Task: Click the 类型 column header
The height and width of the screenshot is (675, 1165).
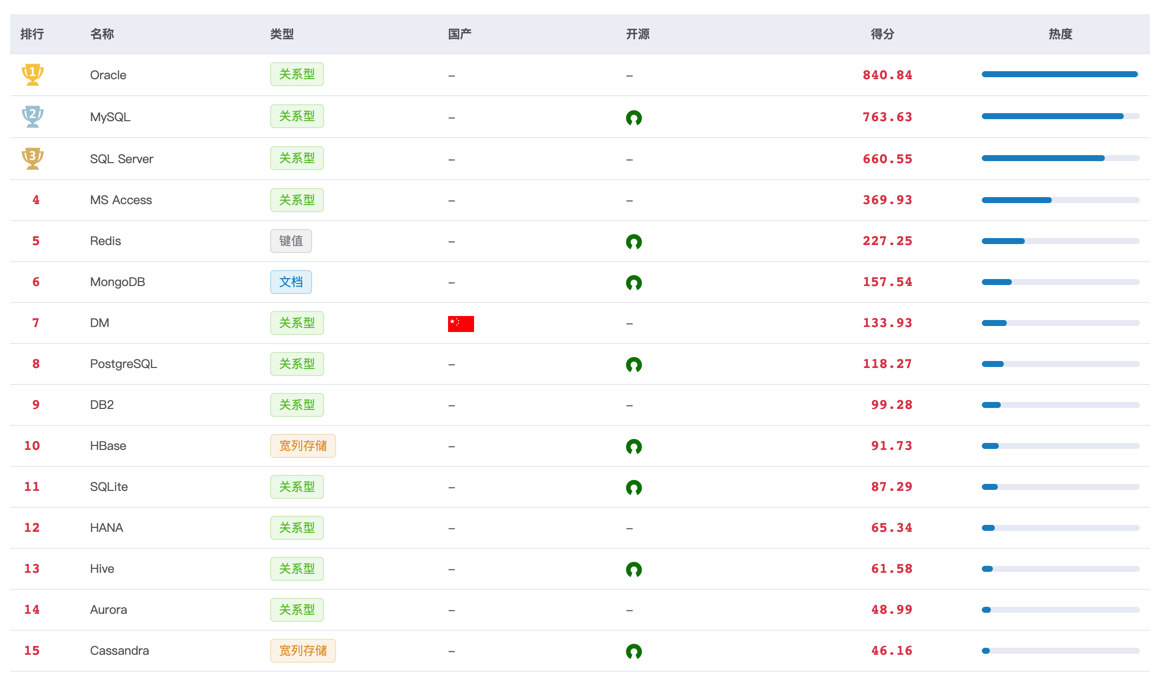Action: [x=282, y=34]
